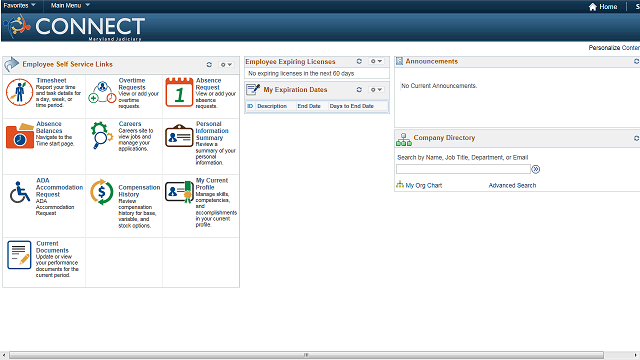640x360 pixels.
Task: Open the Advanced Search link
Action: click(512, 185)
